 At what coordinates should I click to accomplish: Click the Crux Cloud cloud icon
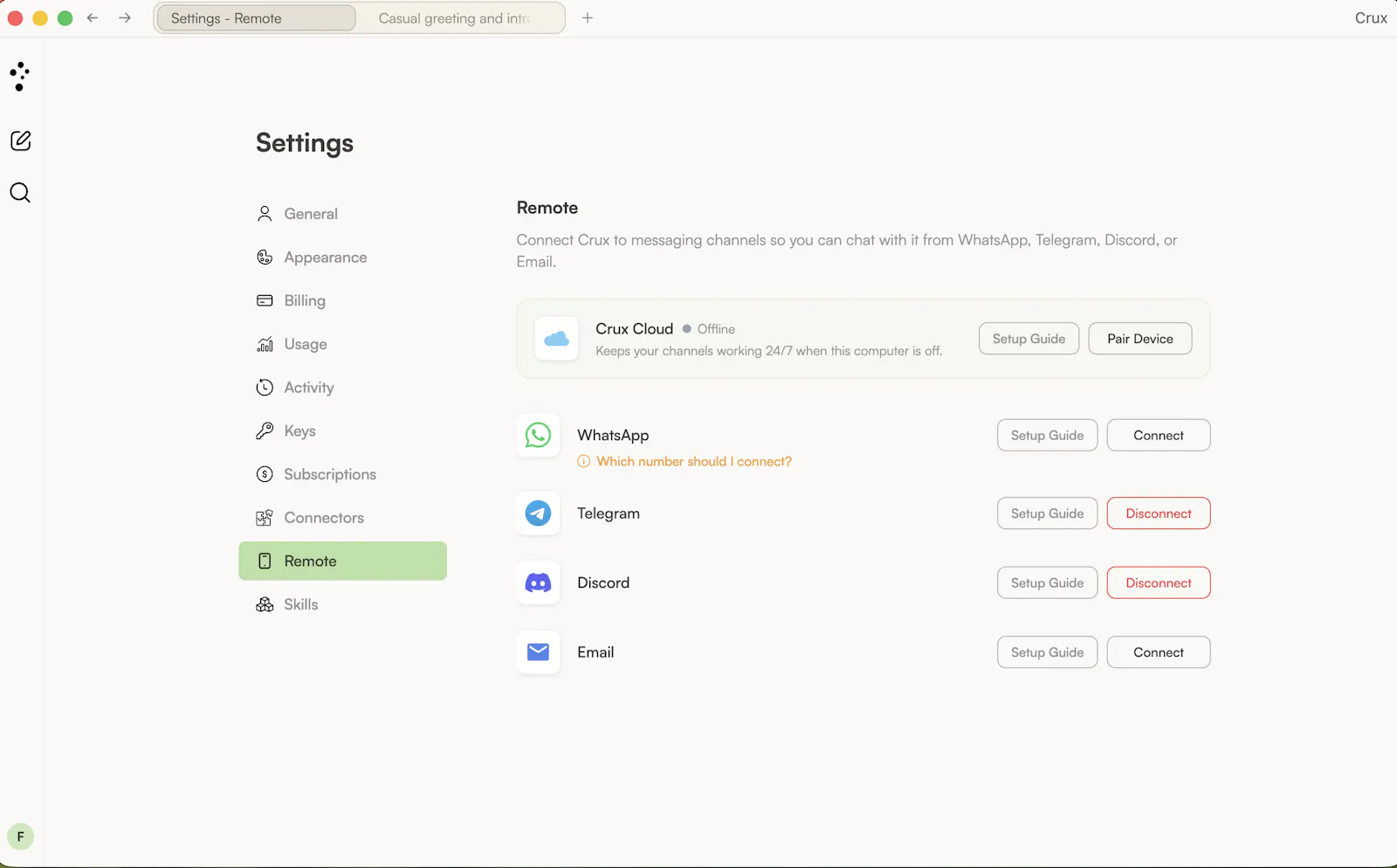point(556,339)
